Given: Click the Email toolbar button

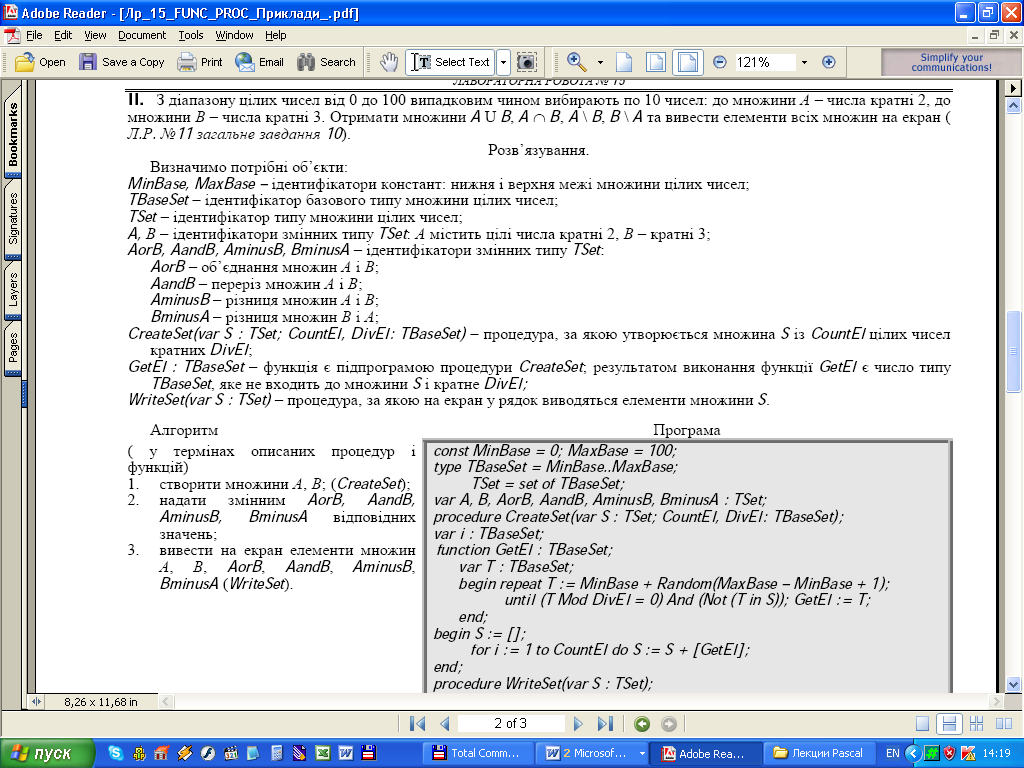Looking at the screenshot, I should (x=259, y=62).
